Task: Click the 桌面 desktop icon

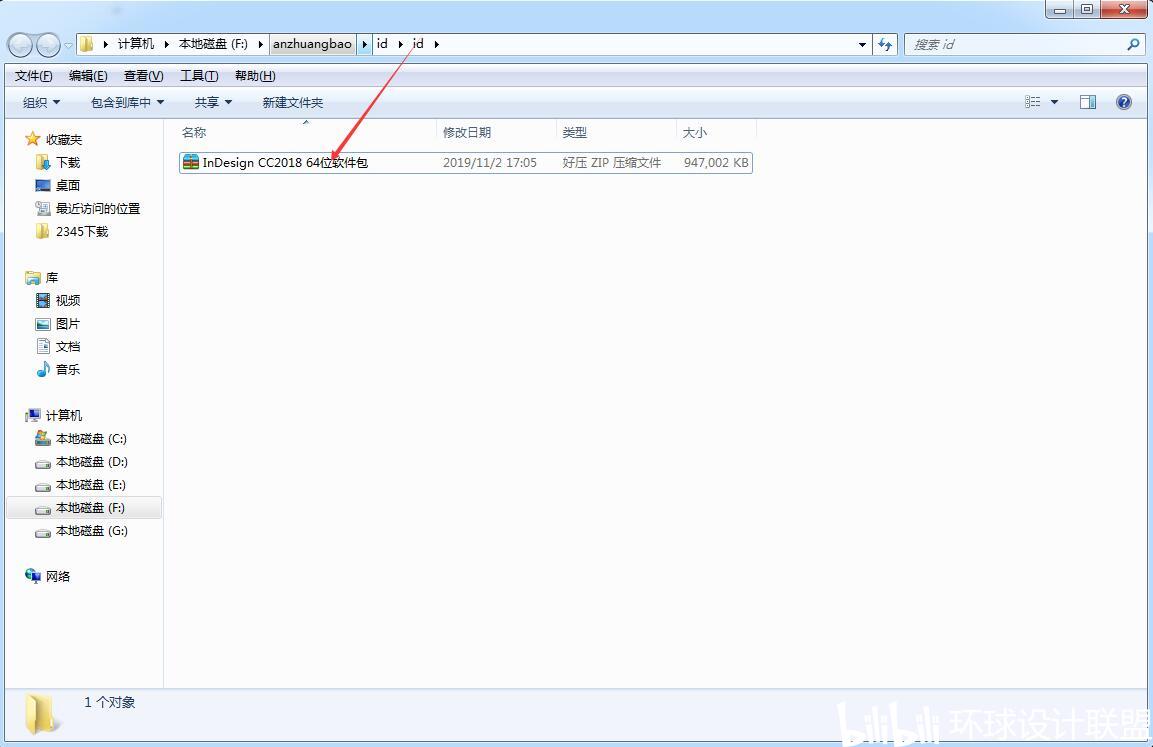Action: 43,185
